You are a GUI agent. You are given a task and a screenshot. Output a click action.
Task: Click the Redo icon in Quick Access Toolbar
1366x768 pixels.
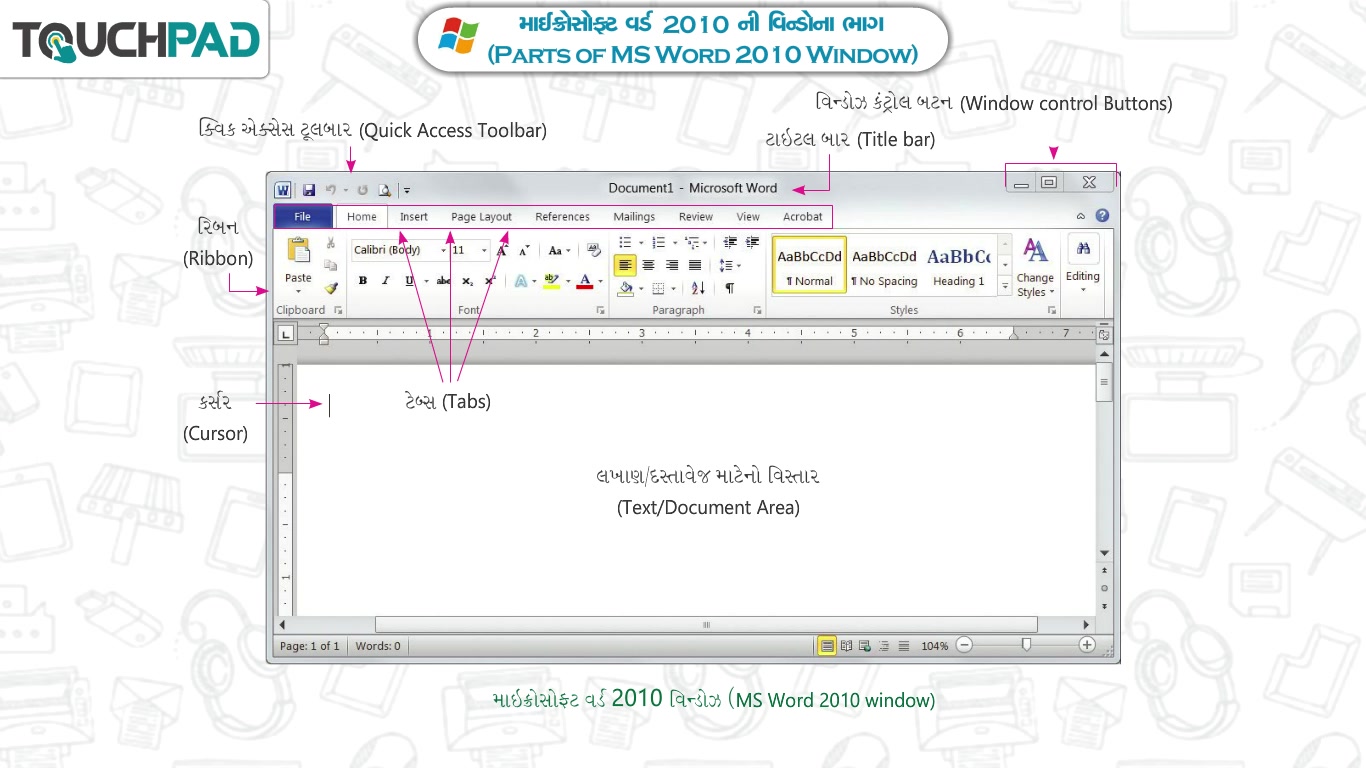coord(362,189)
